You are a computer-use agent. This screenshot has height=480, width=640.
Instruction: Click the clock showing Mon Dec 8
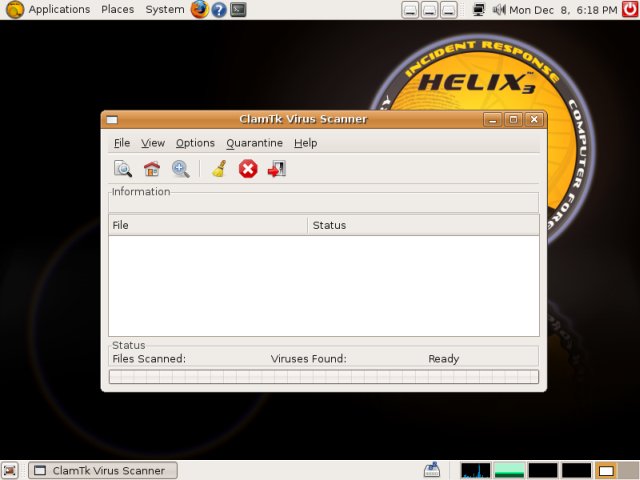click(563, 10)
